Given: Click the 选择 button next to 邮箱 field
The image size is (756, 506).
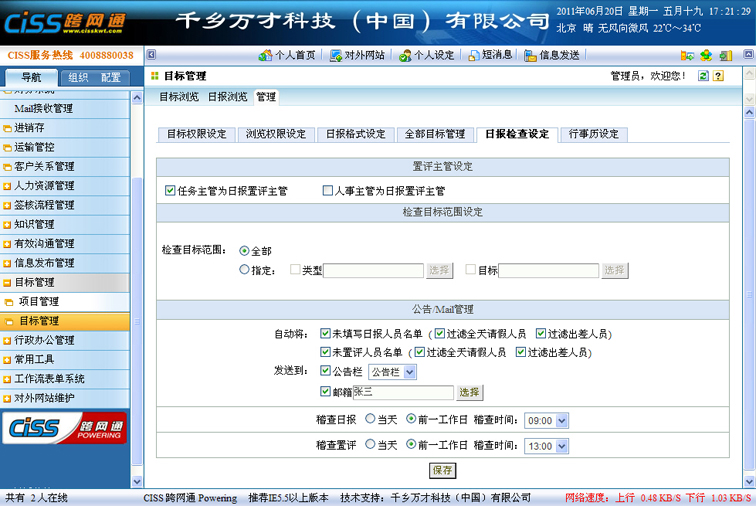Looking at the screenshot, I should pyautogui.click(x=469, y=391).
